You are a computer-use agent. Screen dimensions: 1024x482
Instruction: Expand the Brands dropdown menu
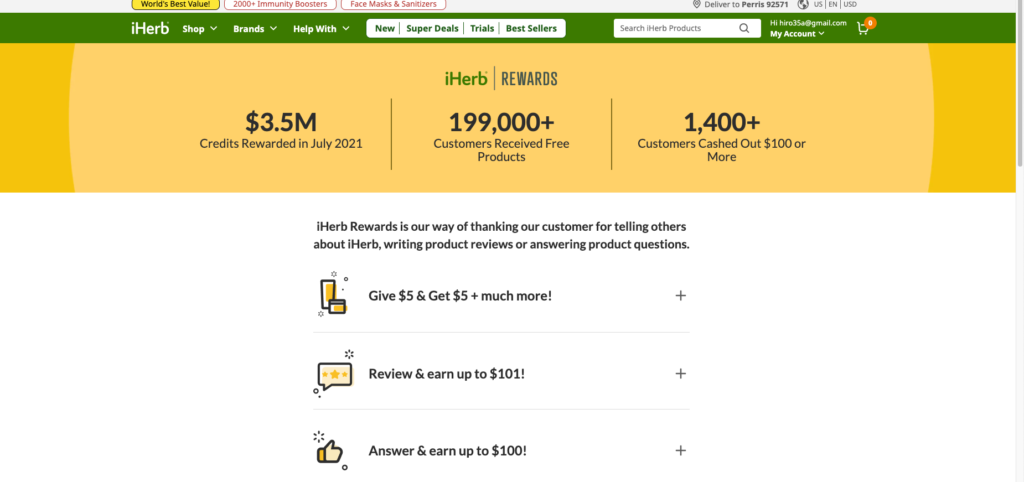click(255, 29)
